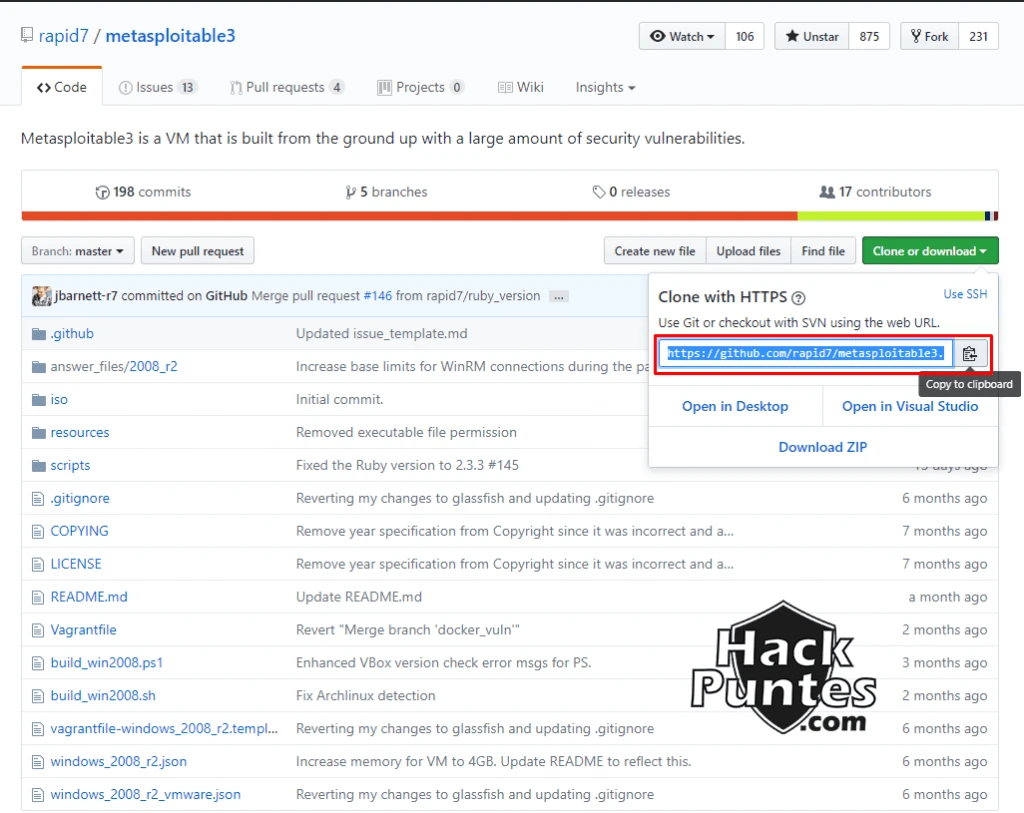Click the windows_2008_r2_vmware.json file icon
The width and height of the screenshot is (1024, 813).
click(38, 795)
